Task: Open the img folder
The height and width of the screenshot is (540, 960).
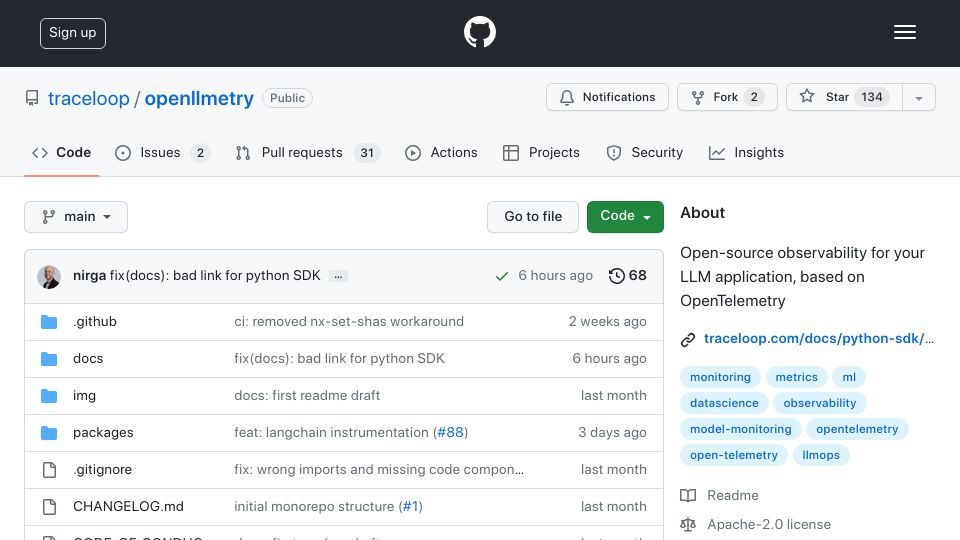Action: tap(84, 396)
